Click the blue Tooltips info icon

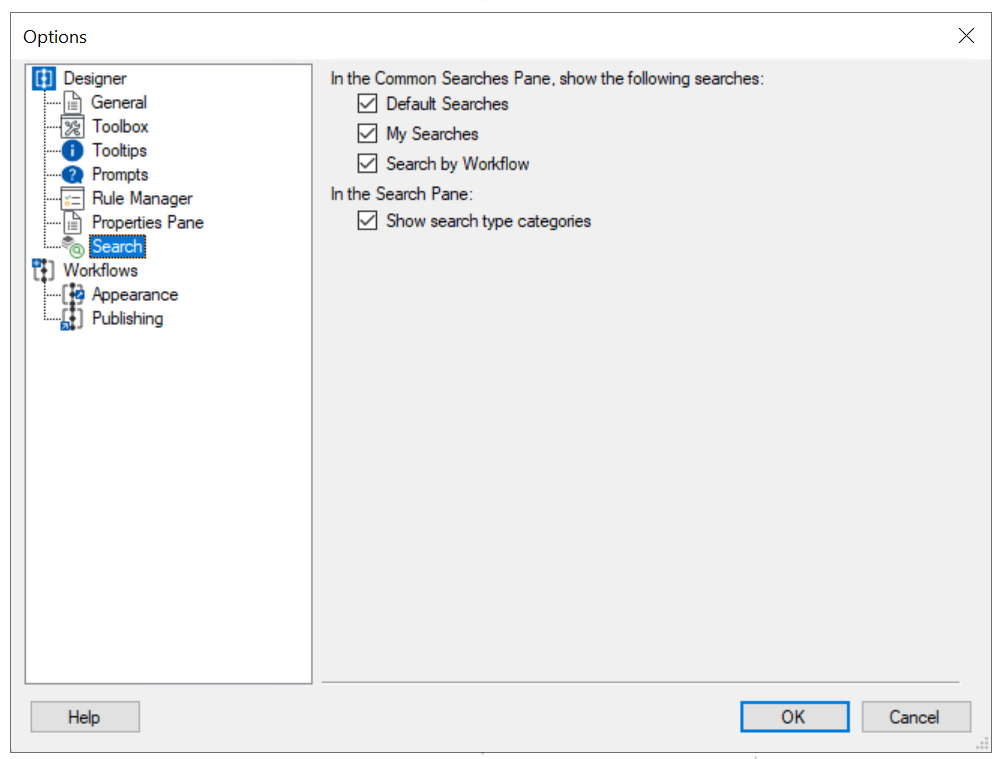pos(73,150)
